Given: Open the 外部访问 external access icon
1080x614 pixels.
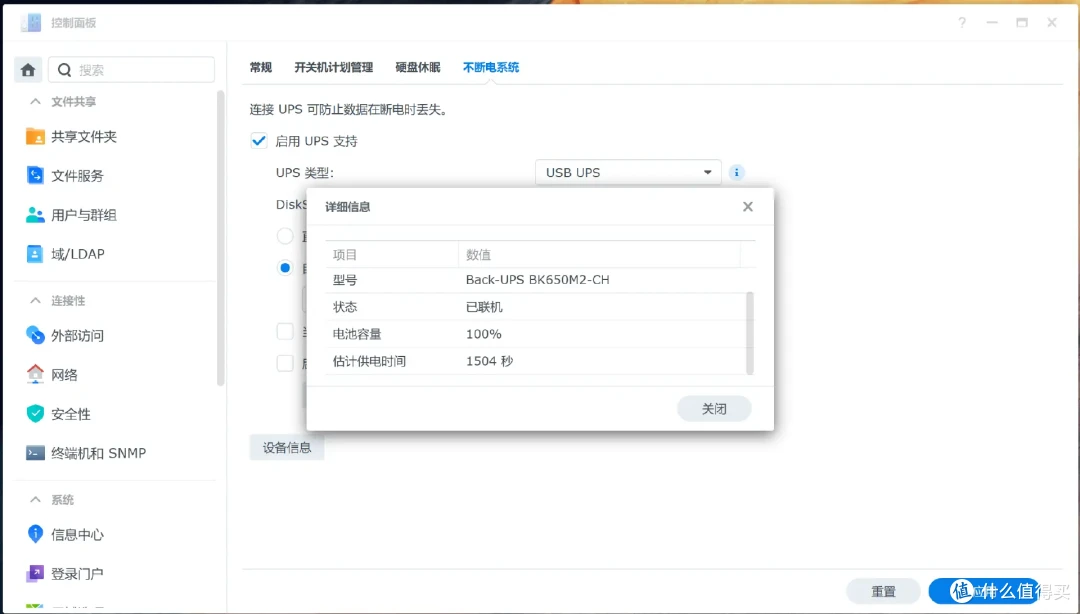Looking at the screenshot, I should click(35, 335).
